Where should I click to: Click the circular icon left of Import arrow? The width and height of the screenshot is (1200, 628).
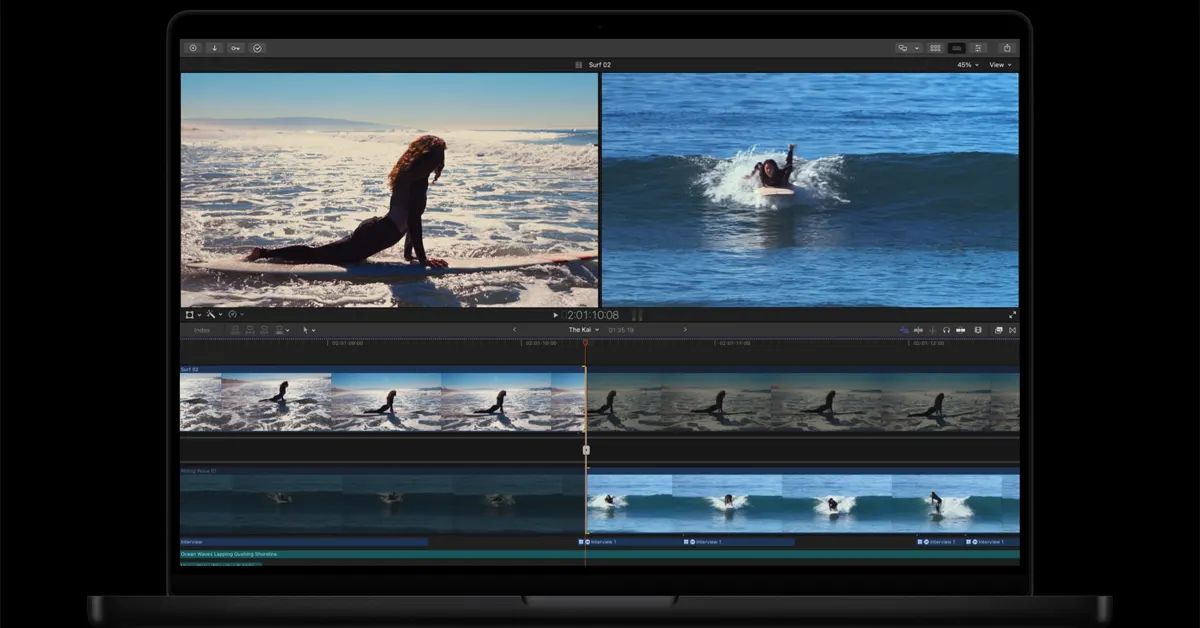[x=193, y=47]
